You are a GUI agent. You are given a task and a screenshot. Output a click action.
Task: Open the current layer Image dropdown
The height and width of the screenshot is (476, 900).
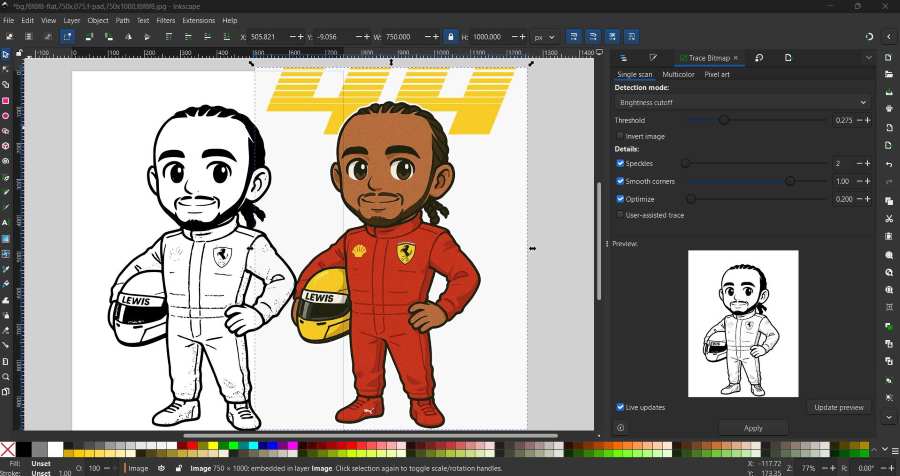click(138, 468)
